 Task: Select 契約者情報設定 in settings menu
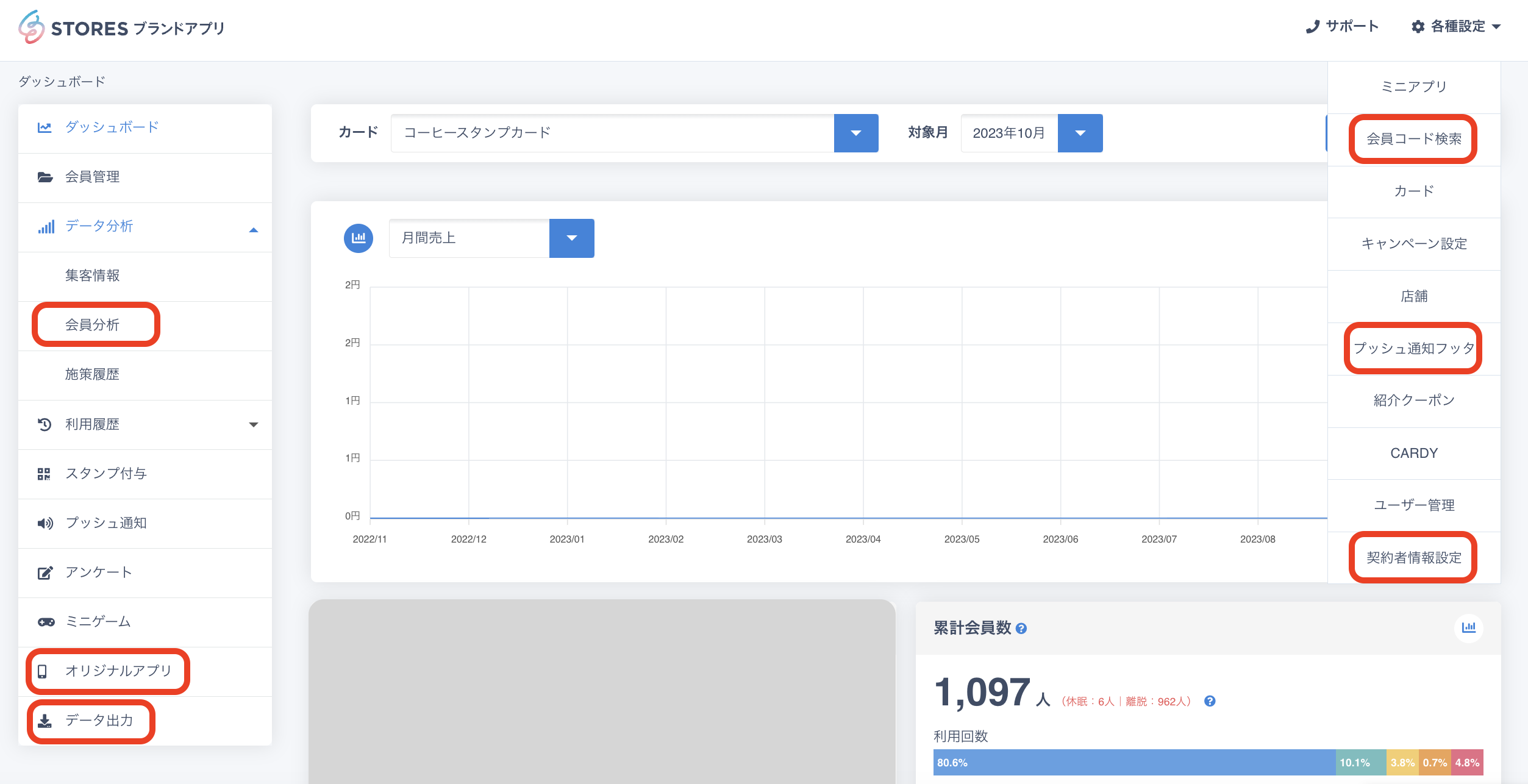click(x=1413, y=557)
